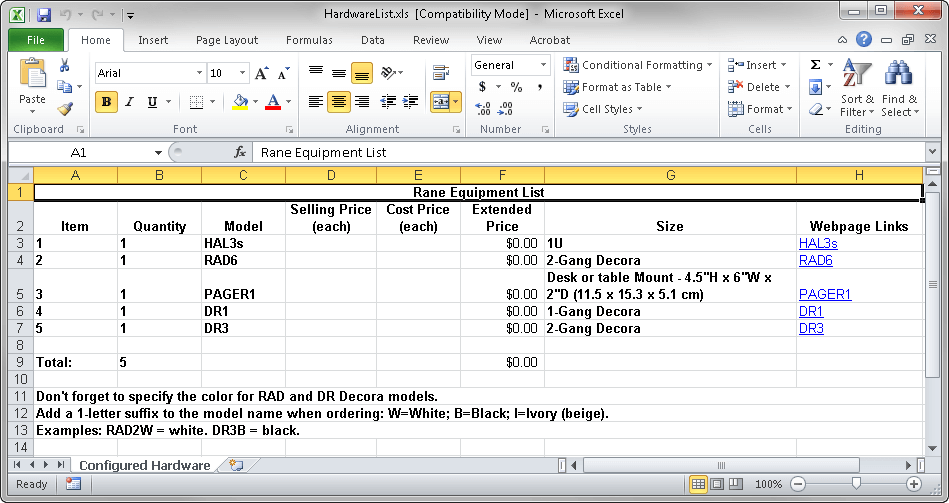
Task: Click the Align Text Right icon
Action: coord(361,102)
